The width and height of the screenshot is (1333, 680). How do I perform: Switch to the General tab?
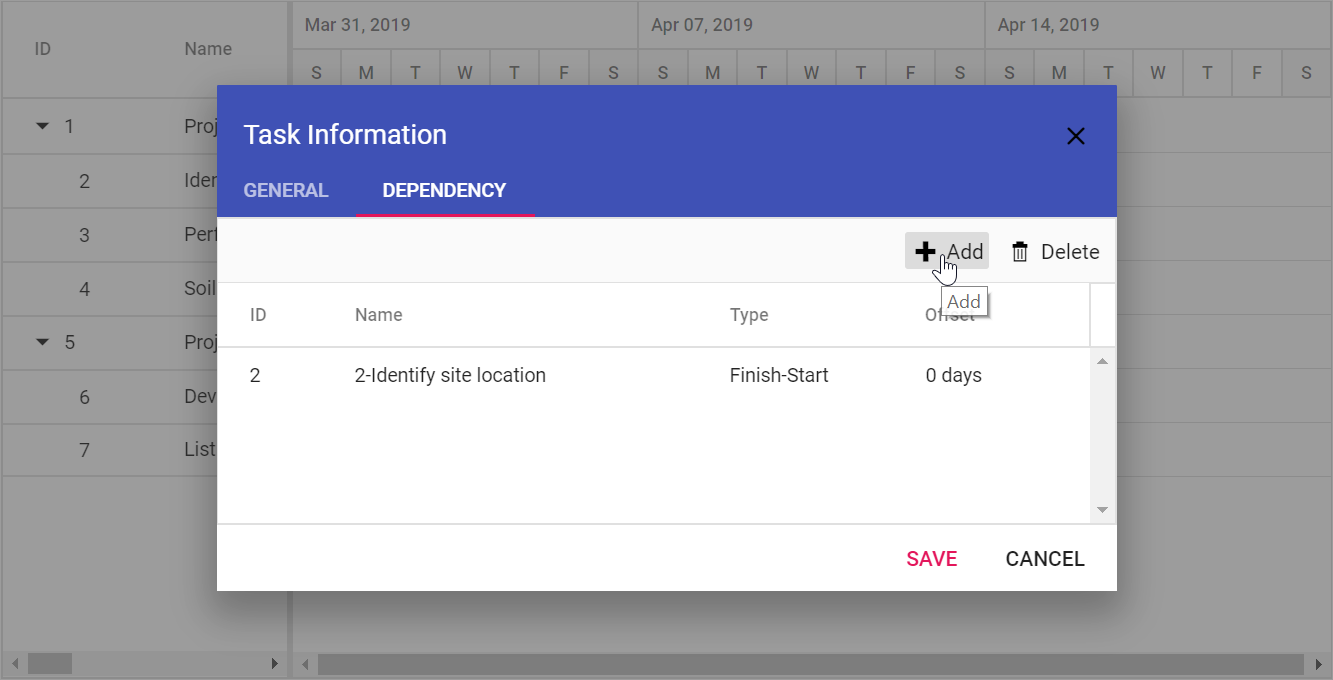point(286,190)
